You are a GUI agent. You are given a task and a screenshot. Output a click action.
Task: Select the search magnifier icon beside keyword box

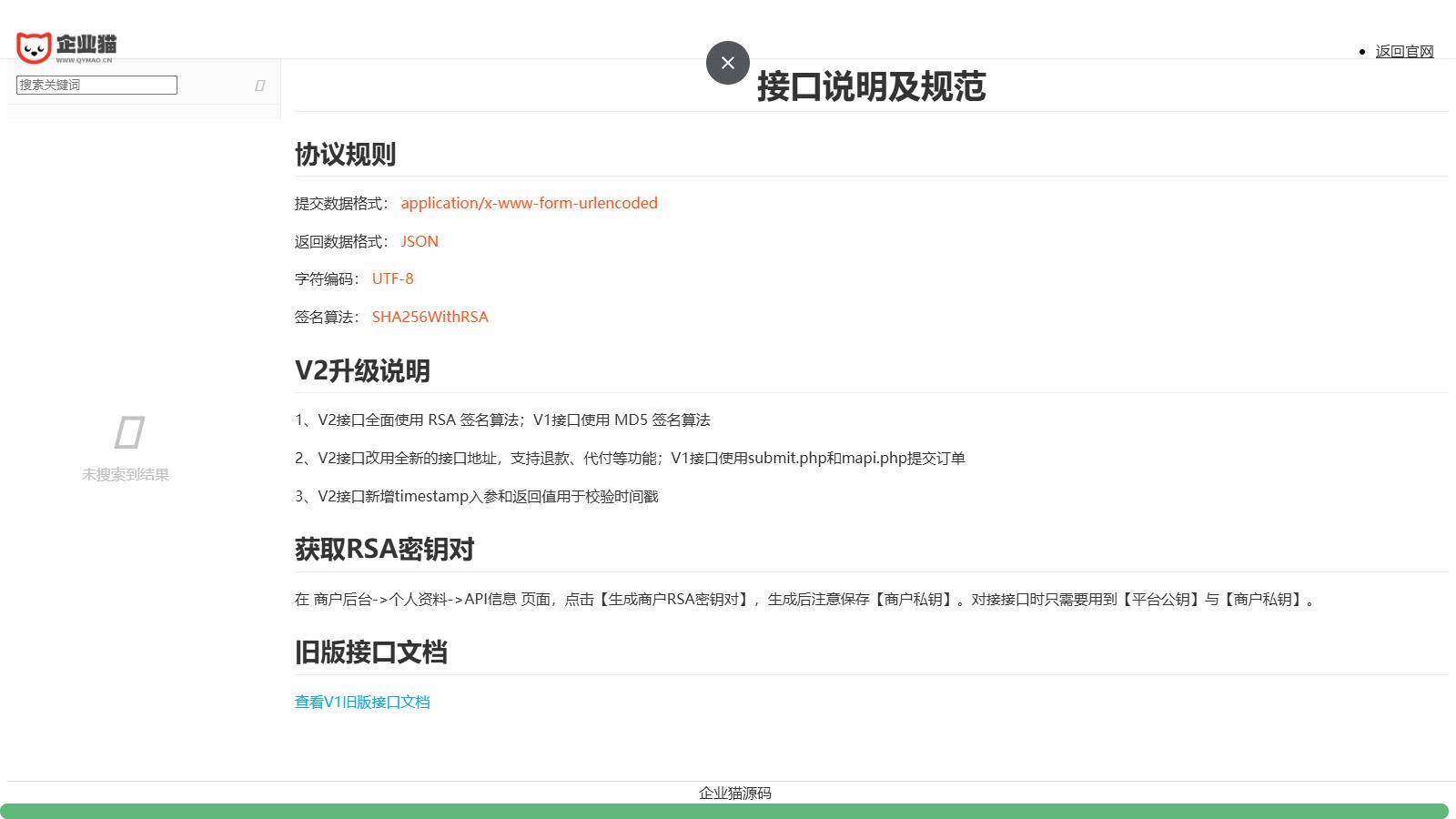pyautogui.click(x=260, y=84)
